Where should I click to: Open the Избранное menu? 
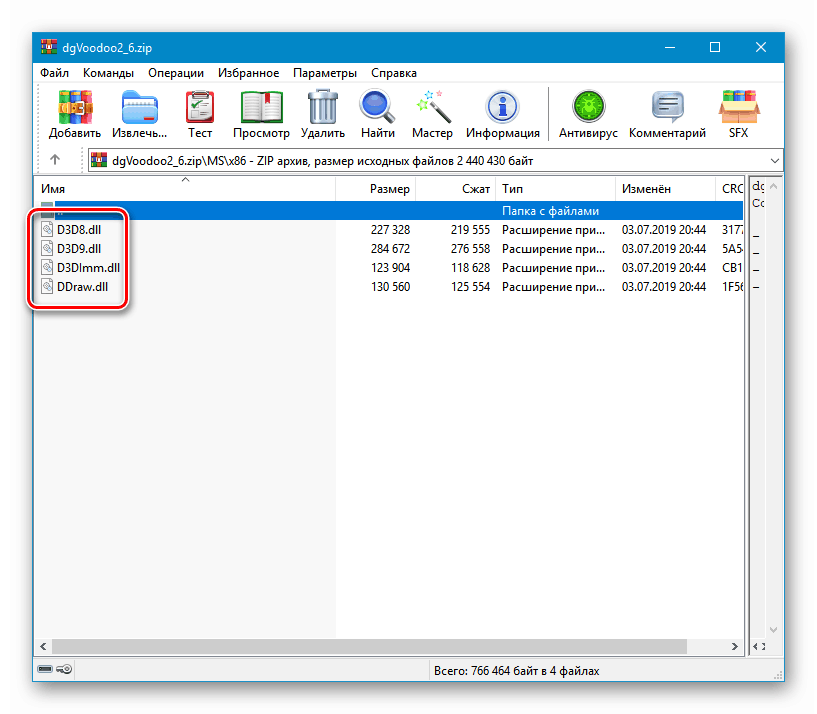249,73
